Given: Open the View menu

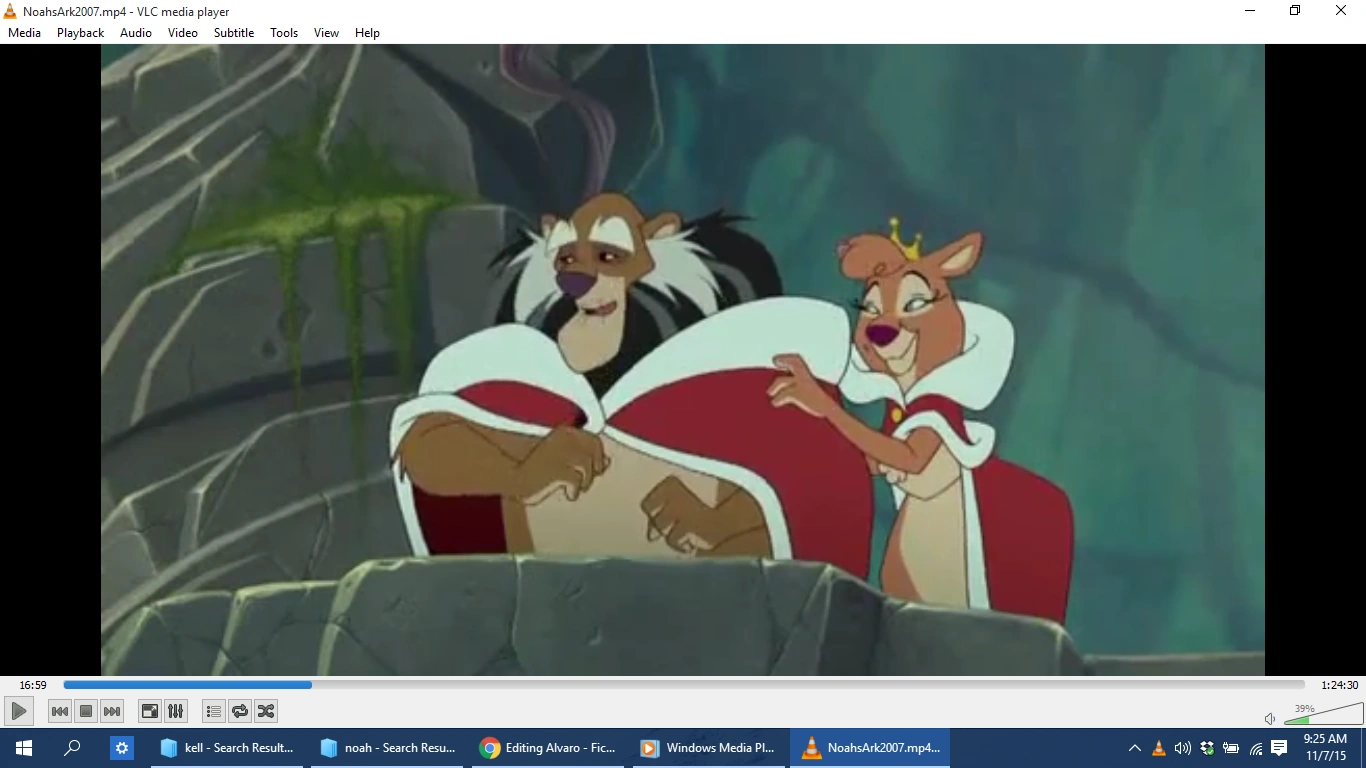Looking at the screenshot, I should pos(327,33).
